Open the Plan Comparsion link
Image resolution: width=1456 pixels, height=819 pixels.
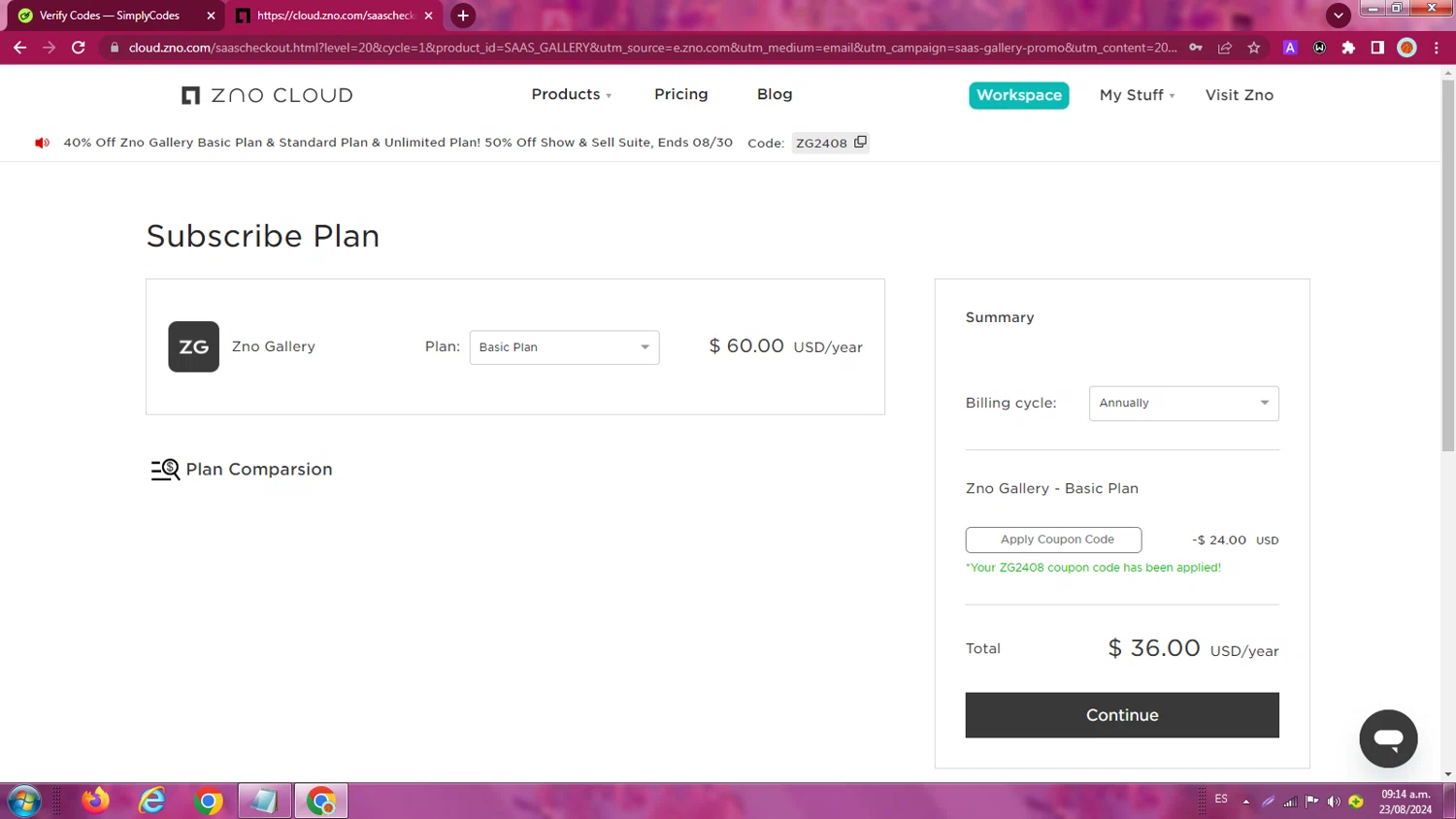click(259, 470)
